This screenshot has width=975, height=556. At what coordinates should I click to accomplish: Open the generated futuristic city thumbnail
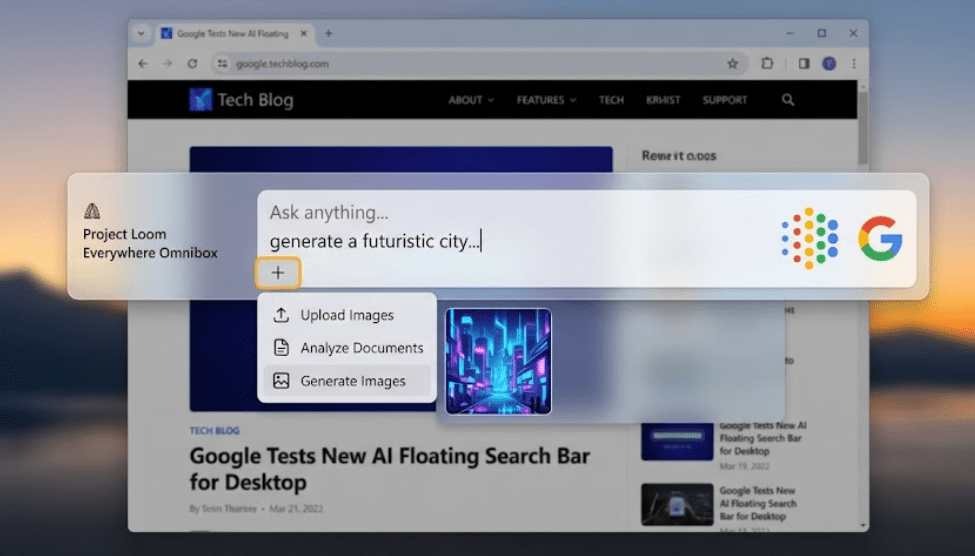click(498, 361)
